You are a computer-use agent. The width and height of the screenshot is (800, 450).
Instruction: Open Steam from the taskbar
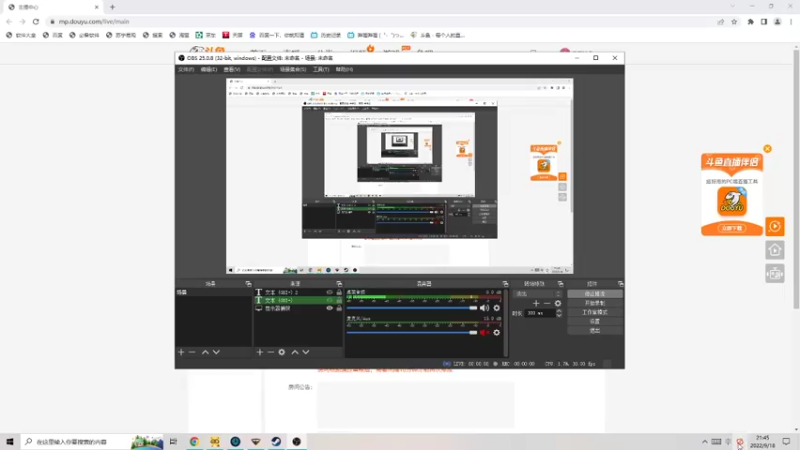pyautogui.click(x=276, y=441)
